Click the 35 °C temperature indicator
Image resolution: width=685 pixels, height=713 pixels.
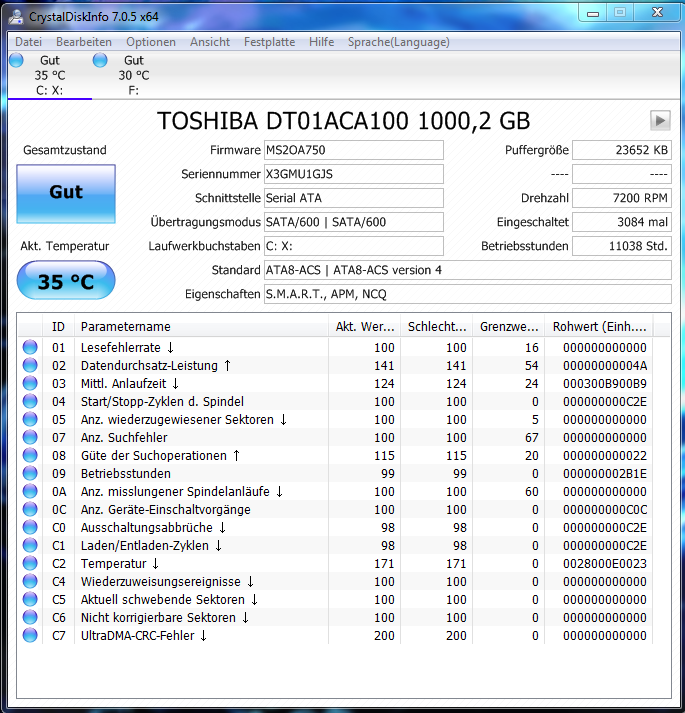pyautogui.click(x=66, y=281)
